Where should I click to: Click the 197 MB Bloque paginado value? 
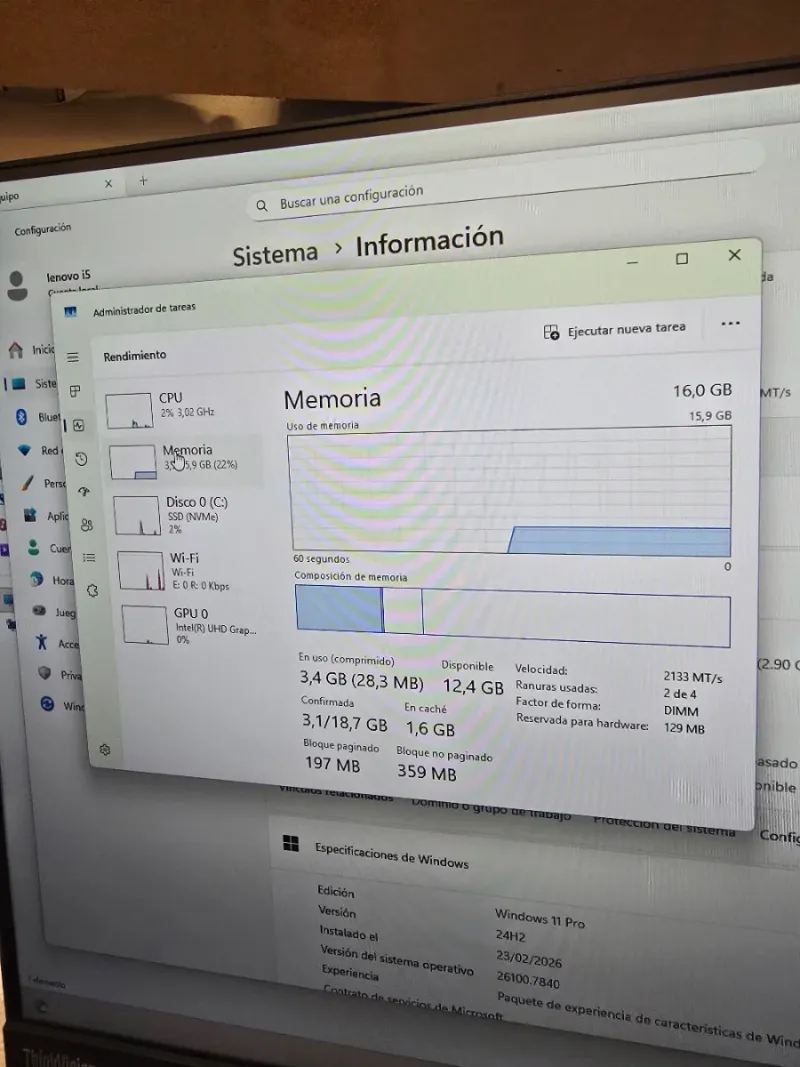(333, 764)
